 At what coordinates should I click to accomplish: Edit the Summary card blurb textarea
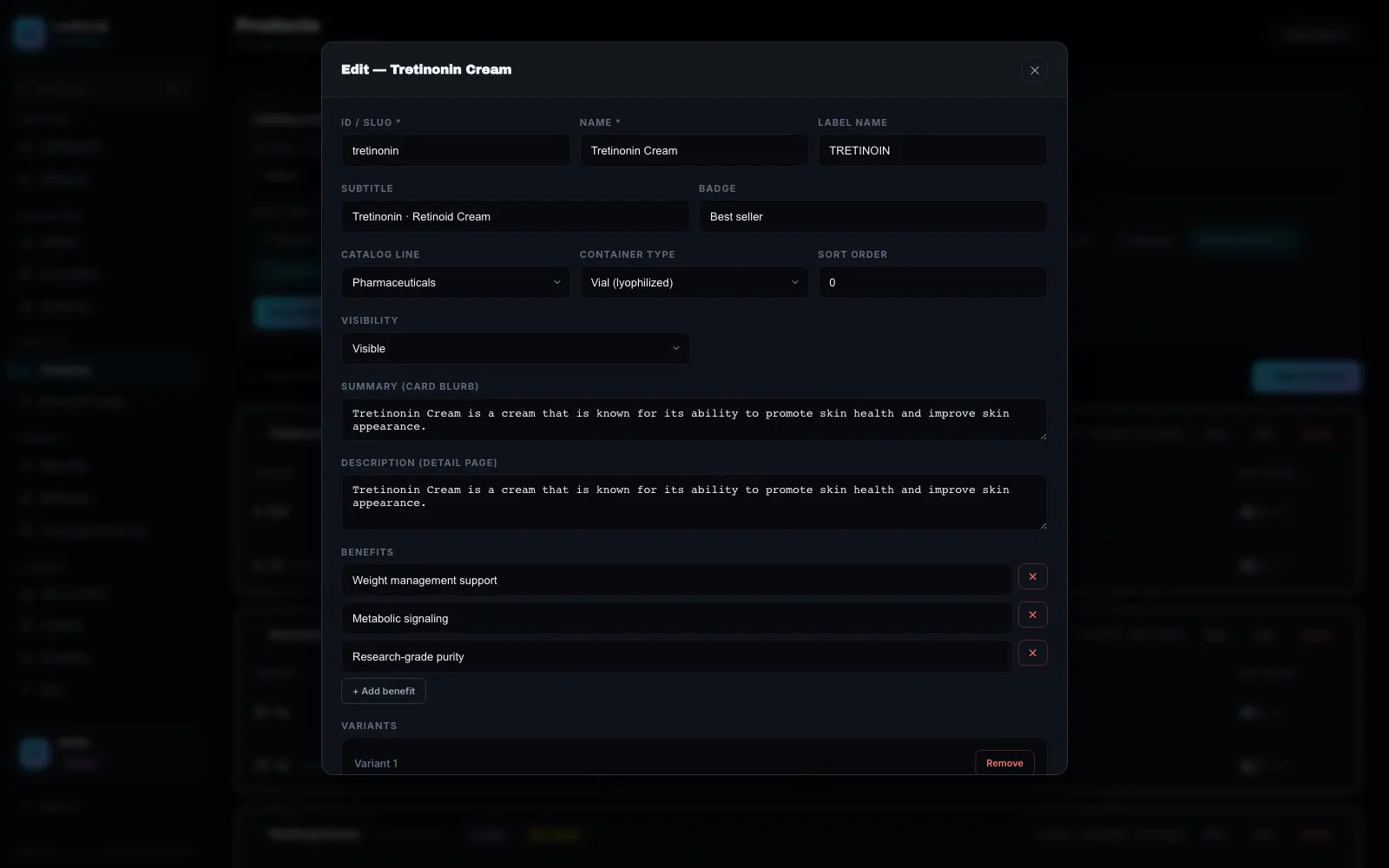click(694, 419)
